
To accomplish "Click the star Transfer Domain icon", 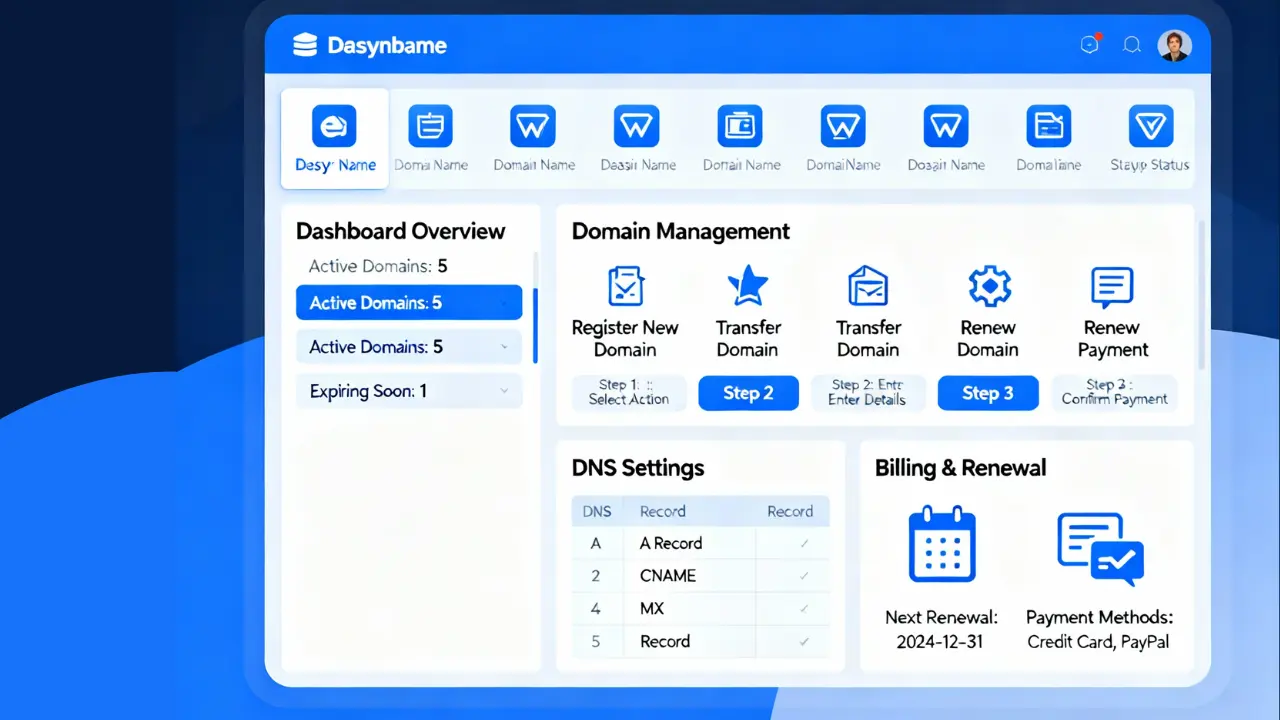I will point(747,286).
